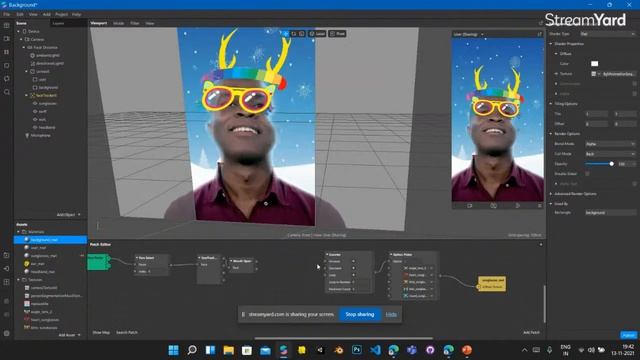The image size is (640, 360).
Task: Click Show Map in Patch Editor
Action: [101, 333]
